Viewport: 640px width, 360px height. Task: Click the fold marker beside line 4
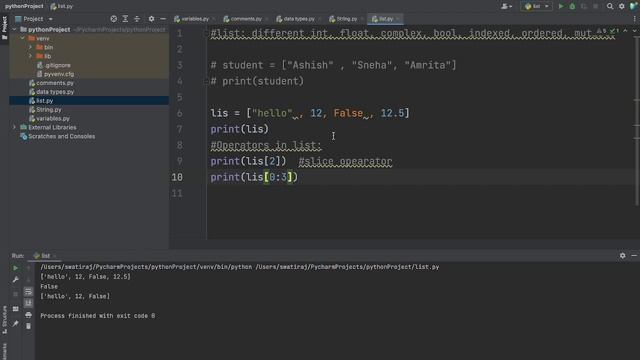pyautogui.click(x=206, y=81)
